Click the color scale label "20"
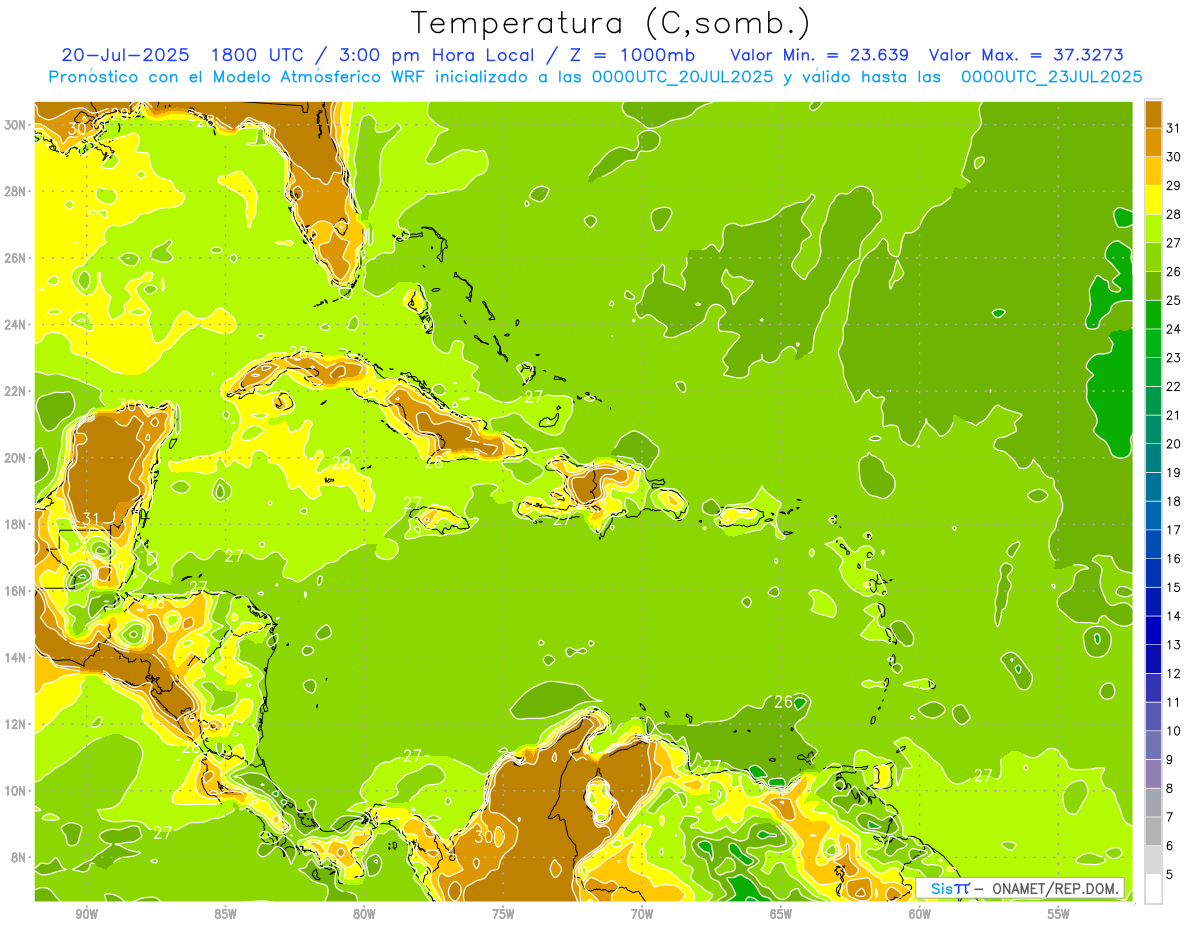This screenshot has width=1200, height=927. pyautogui.click(x=1173, y=444)
